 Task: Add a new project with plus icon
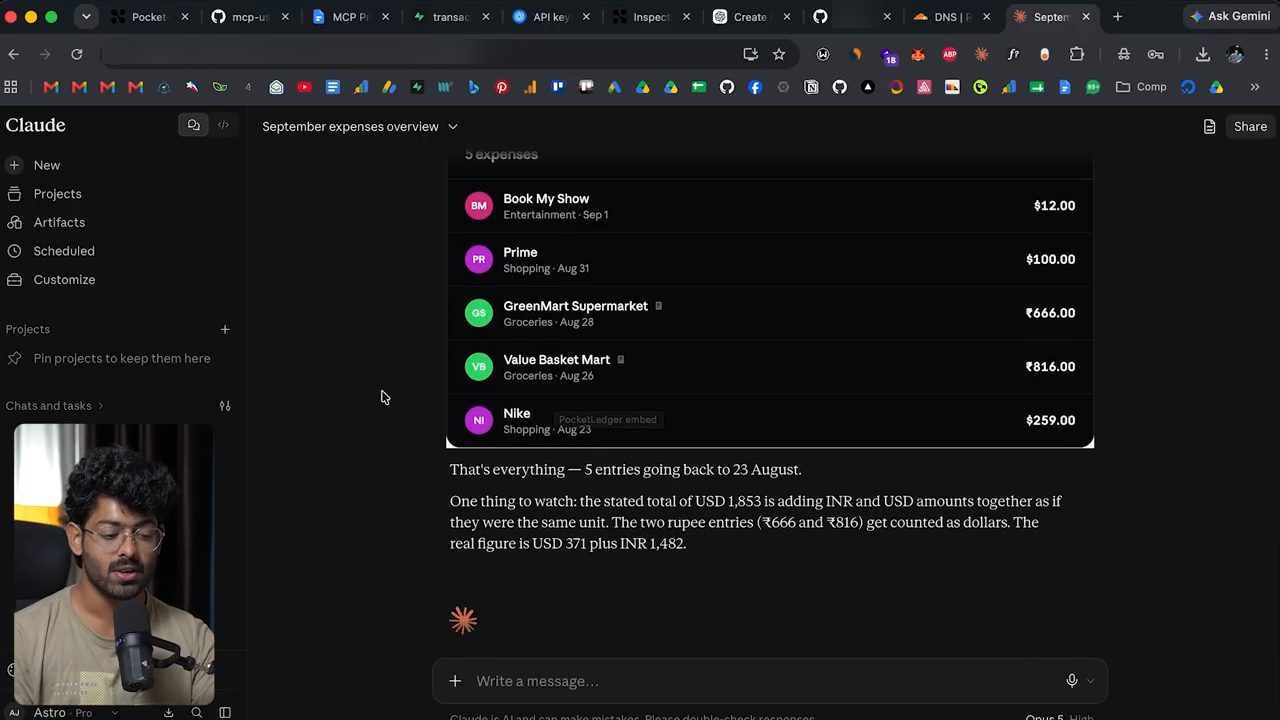225,329
